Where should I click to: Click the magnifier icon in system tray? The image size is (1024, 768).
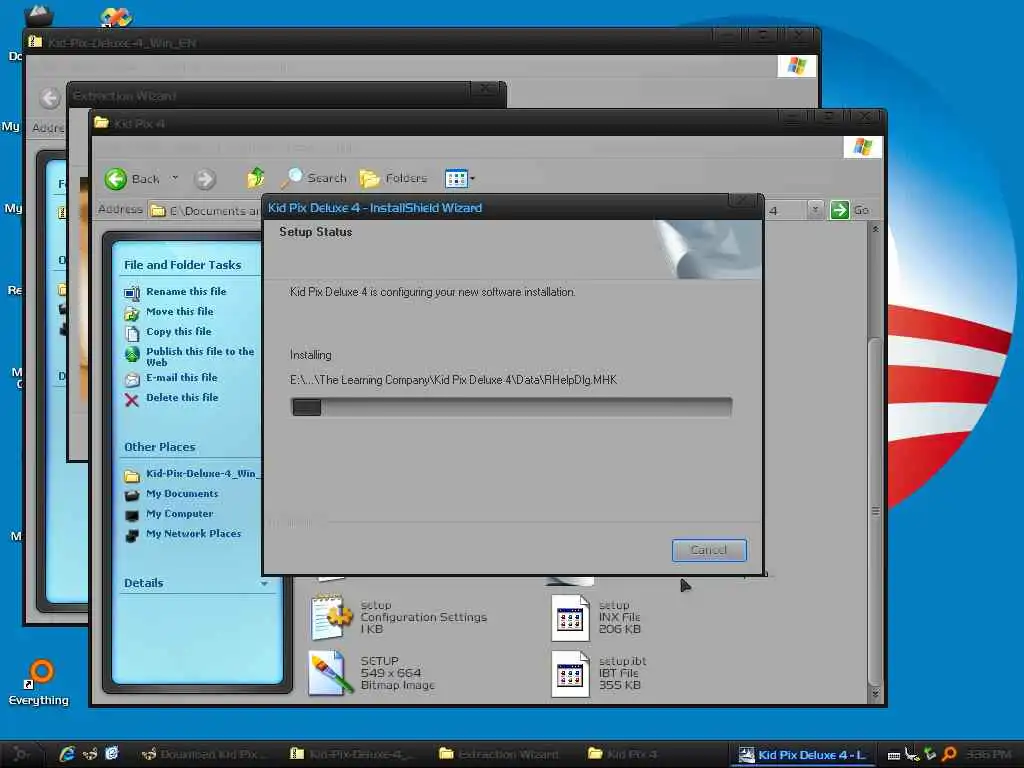pos(949,754)
